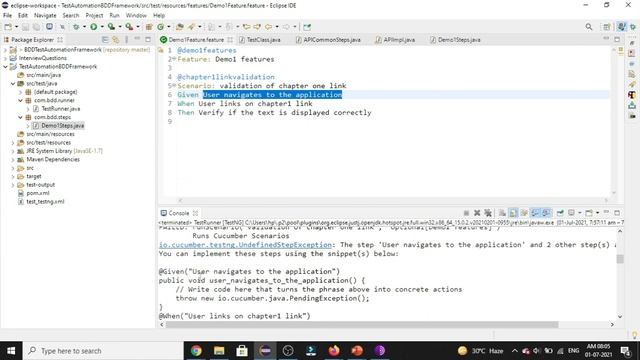
Task: Toggle Link with Editor in Package Explorer
Action: [116, 40]
